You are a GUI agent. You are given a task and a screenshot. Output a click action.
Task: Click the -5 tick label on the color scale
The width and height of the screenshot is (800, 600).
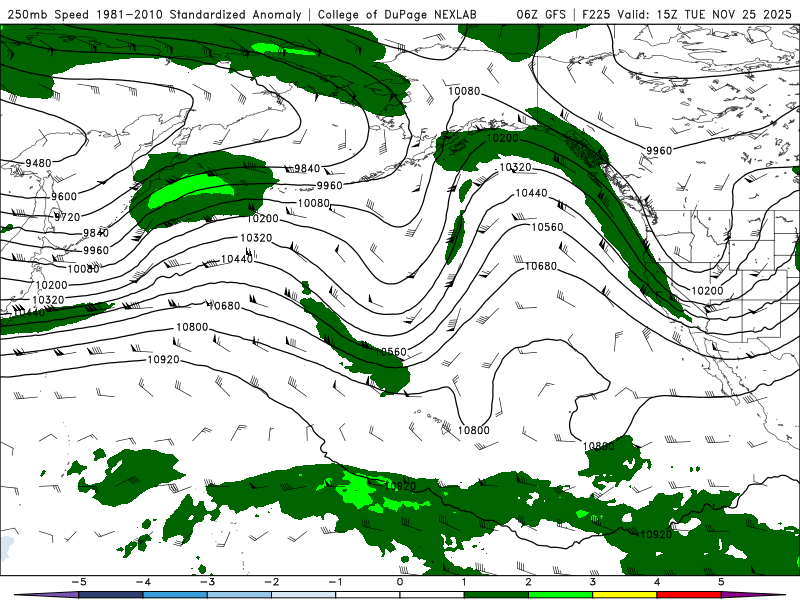[x=79, y=582]
